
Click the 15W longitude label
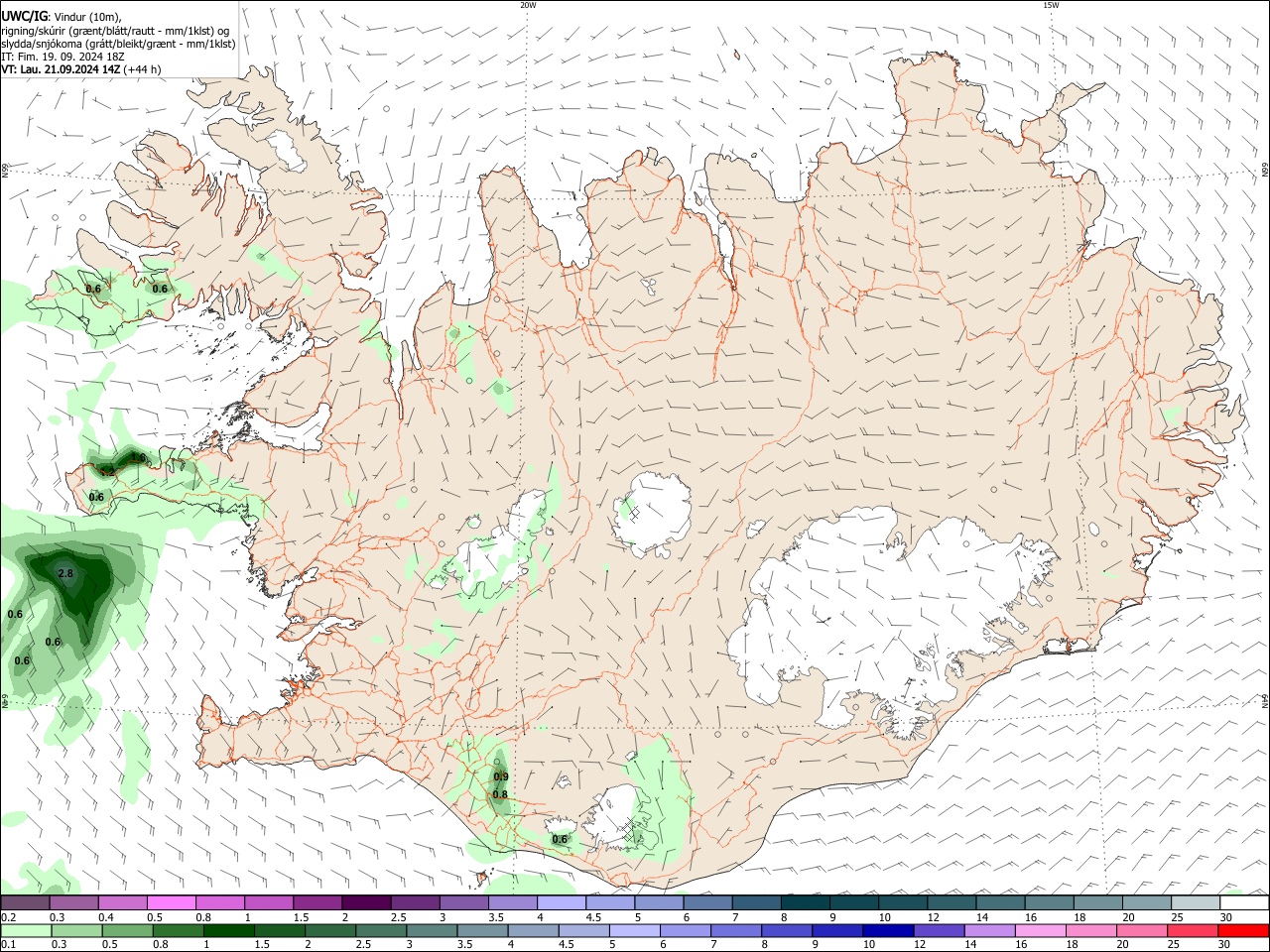1051,5
